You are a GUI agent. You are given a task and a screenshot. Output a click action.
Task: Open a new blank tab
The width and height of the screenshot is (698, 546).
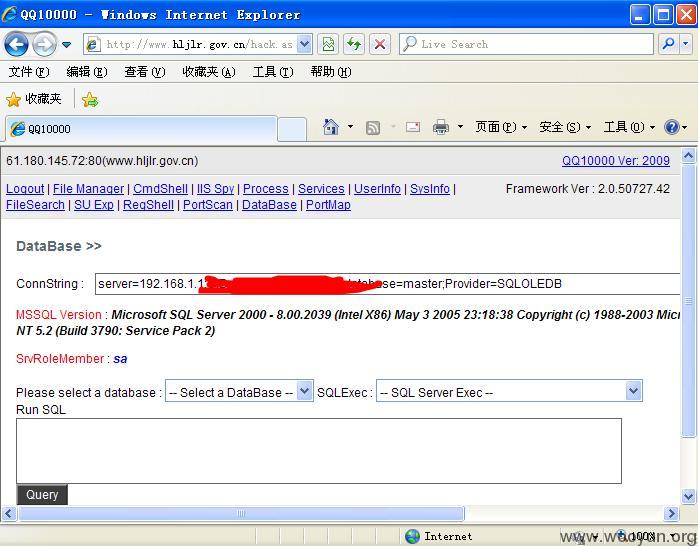(x=292, y=129)
